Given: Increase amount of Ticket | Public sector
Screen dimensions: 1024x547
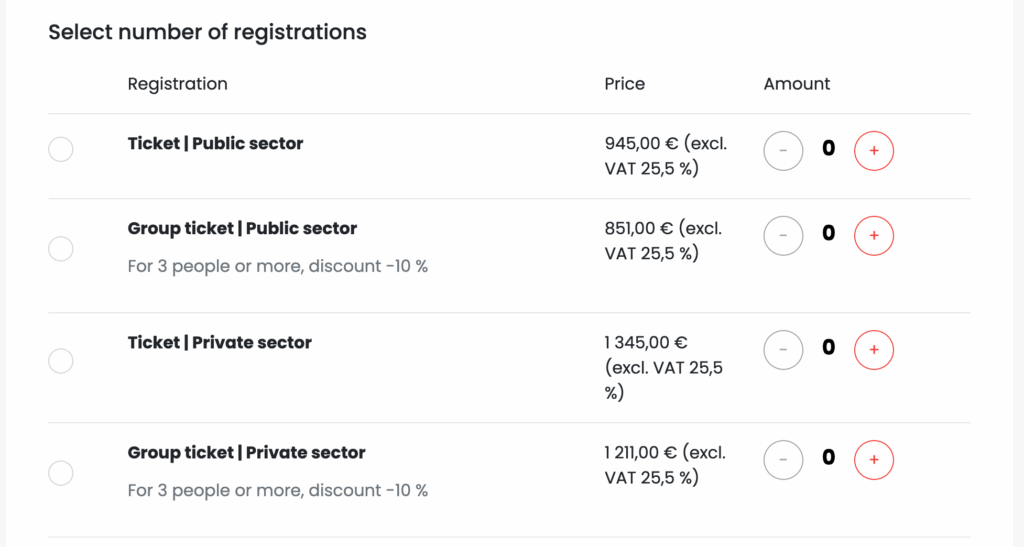Looking at the screenshot, I should (873, 151).
